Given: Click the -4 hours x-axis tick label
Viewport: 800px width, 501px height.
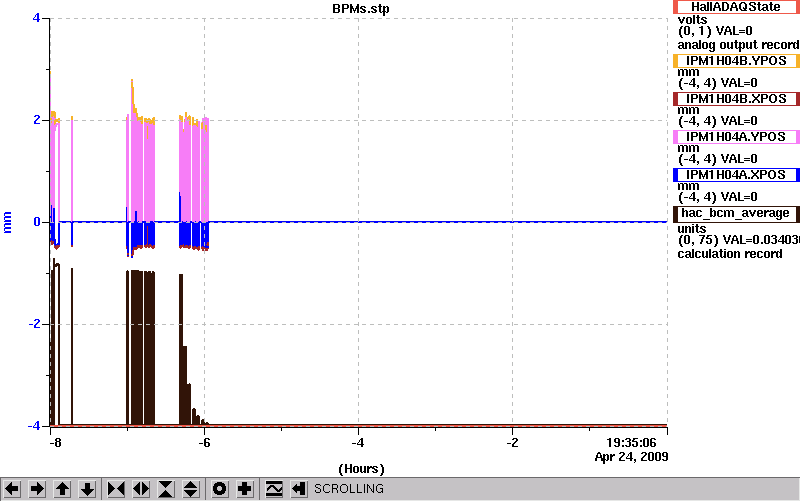Looking at the screenshot, I should click(358, 442).
